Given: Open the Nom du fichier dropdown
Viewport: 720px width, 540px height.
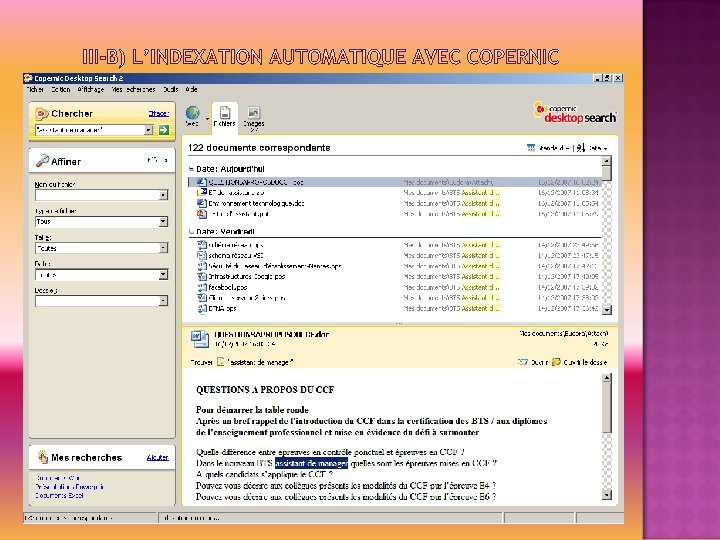Looking at the screenshot, I should click(163, 195).
